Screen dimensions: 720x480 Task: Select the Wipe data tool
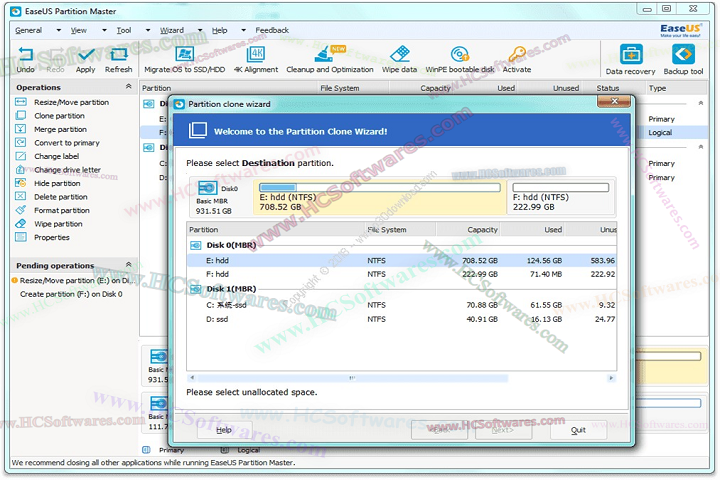[399, 60]
